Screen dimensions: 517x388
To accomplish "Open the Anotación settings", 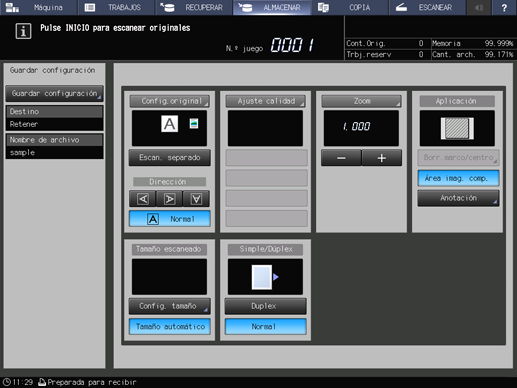I will coord(458,198).
